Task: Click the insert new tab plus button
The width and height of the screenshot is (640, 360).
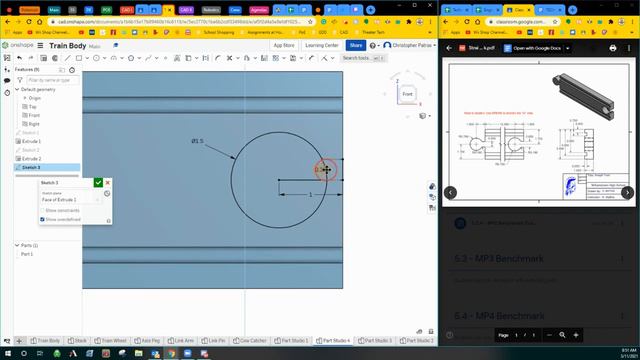Action: (x=19, y=341)
